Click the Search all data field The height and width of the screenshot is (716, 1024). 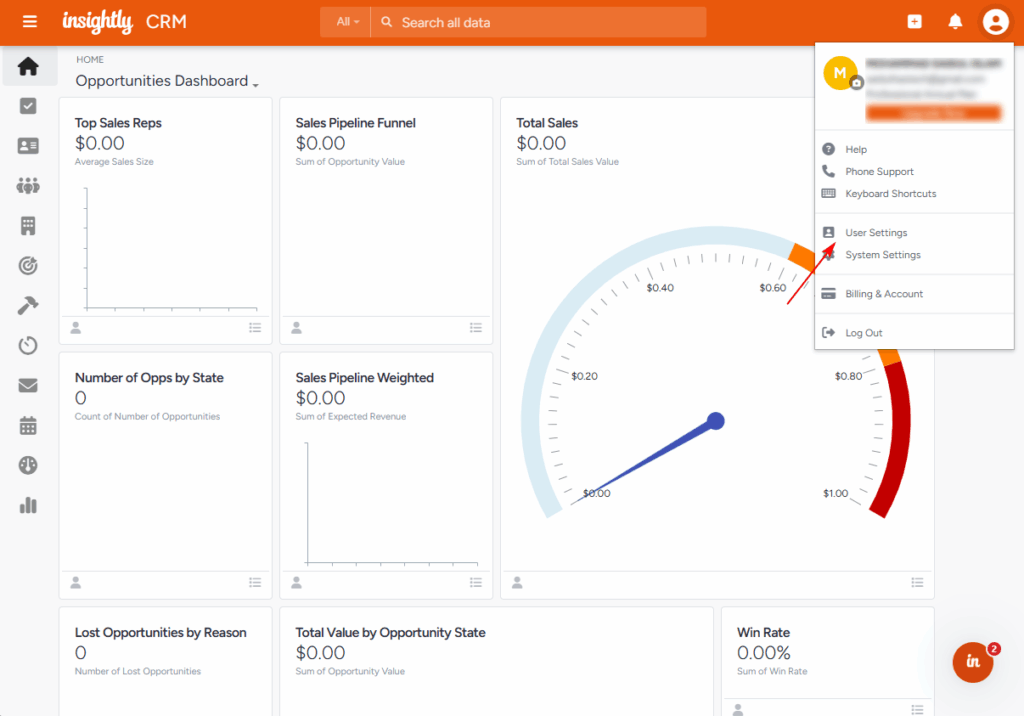540,22
